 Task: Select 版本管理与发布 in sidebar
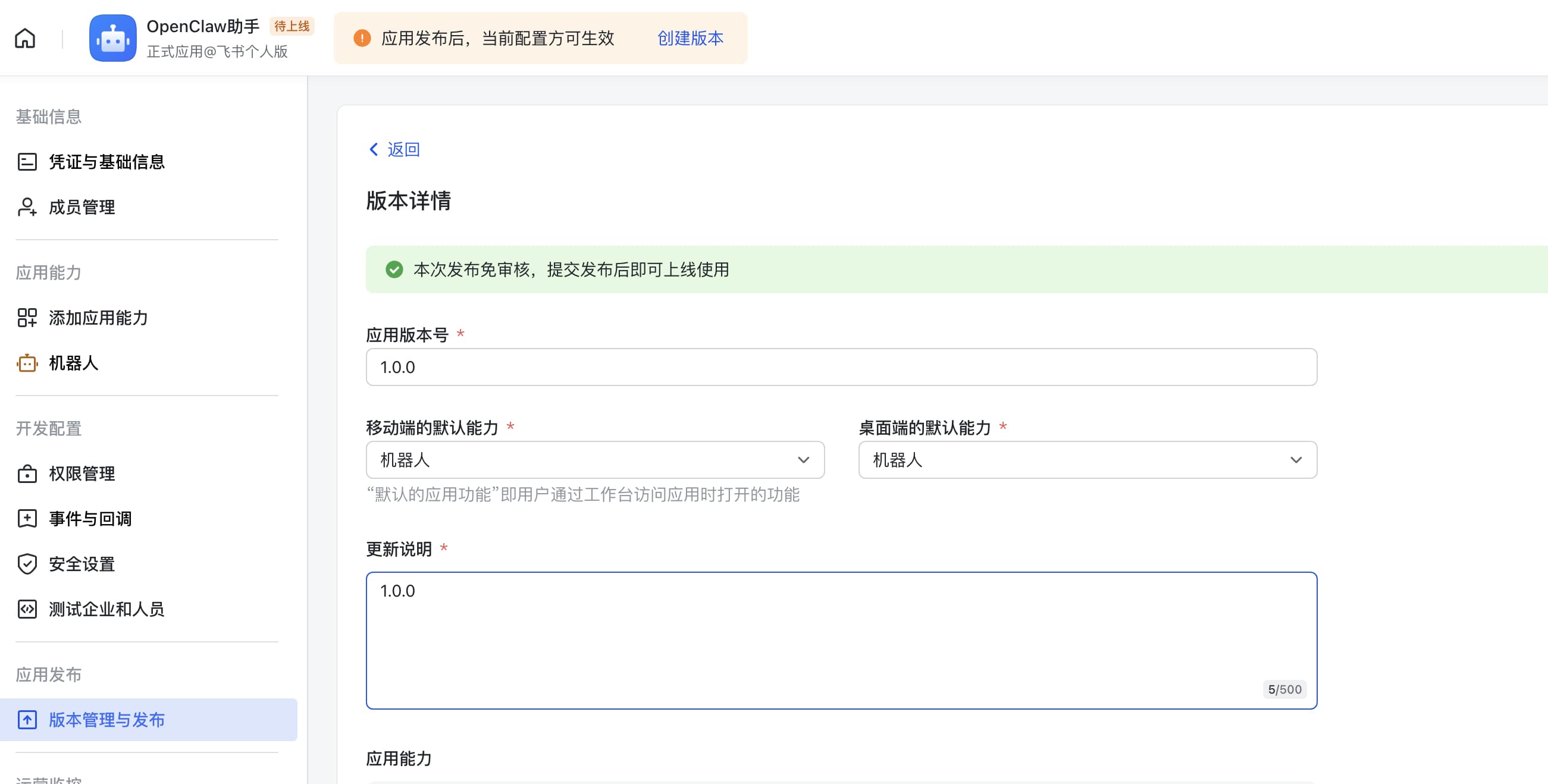point(106,719)
